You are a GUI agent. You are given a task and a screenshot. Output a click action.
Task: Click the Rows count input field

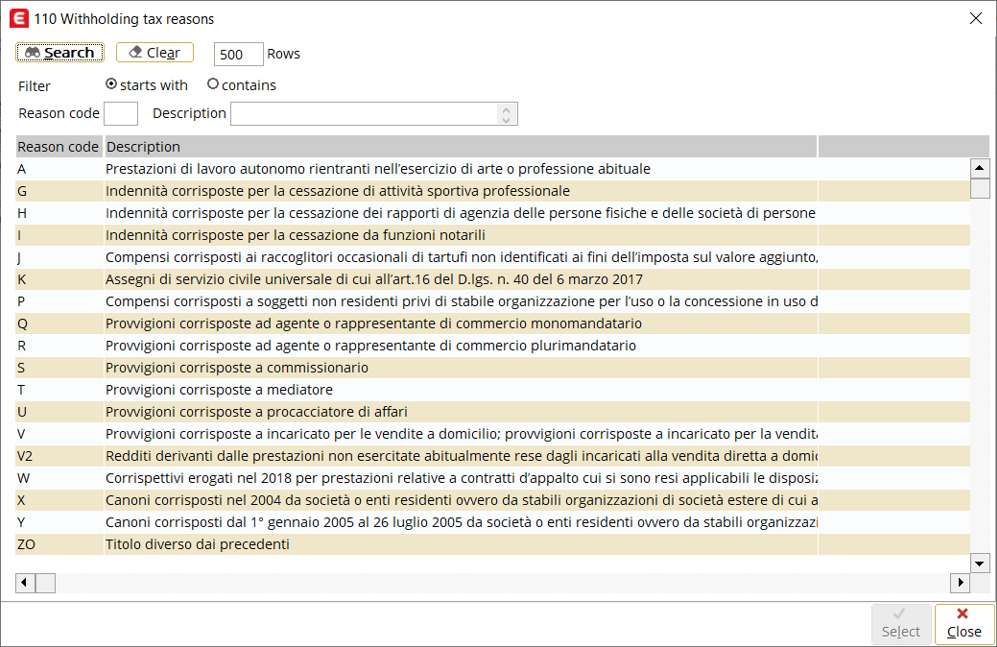[238, 54]
